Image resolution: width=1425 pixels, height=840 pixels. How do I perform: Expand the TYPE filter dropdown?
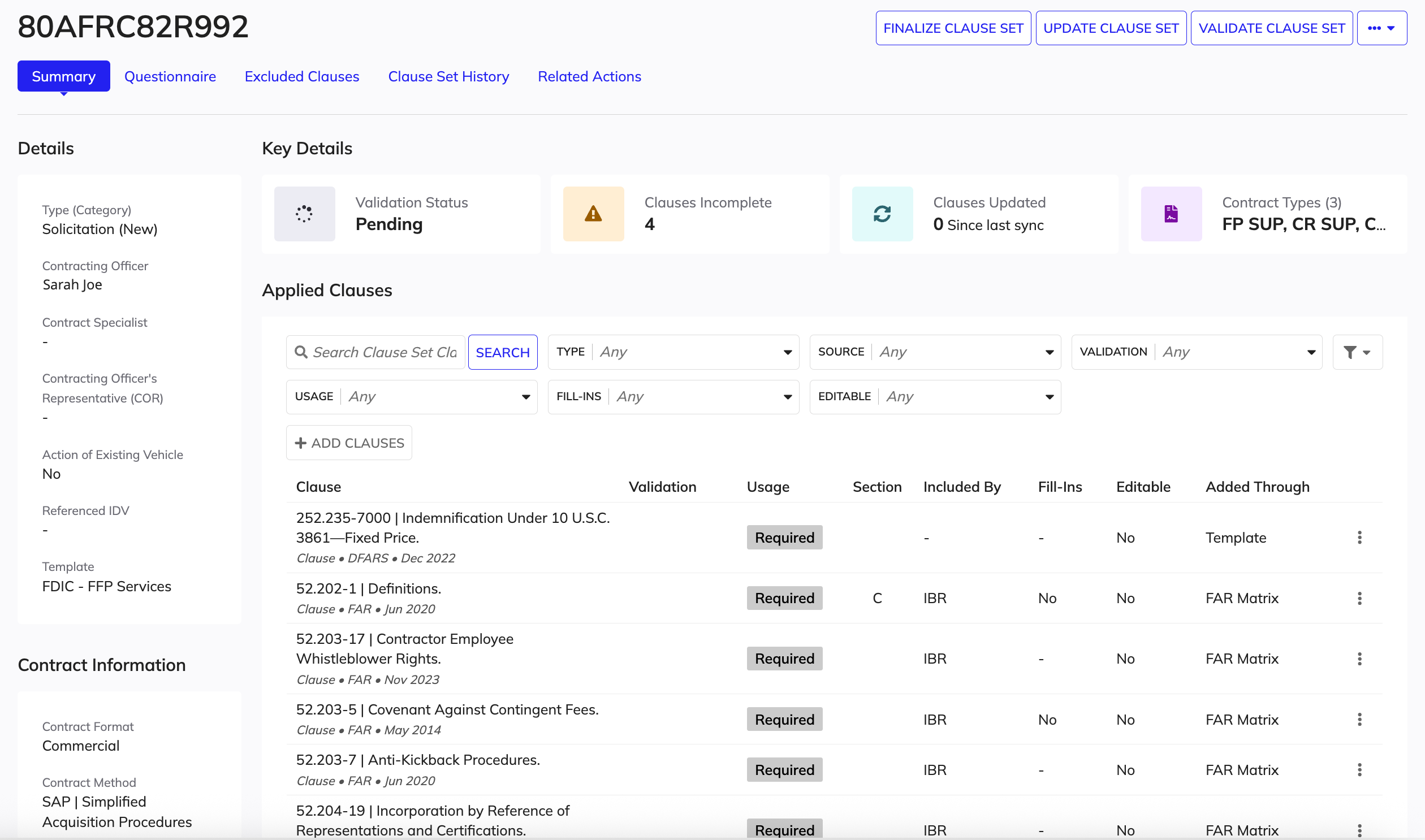click(x=673, y=352)
